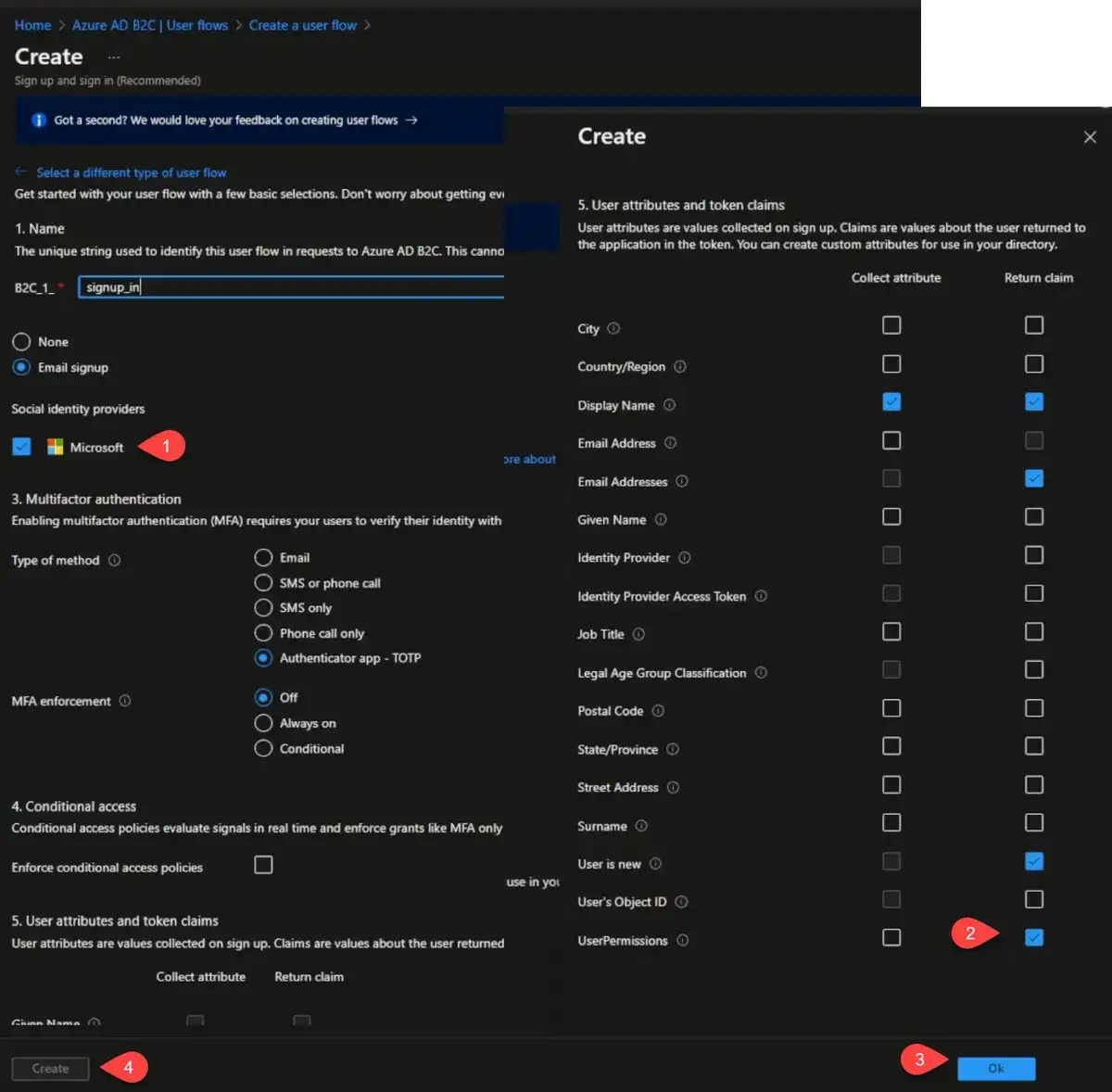Open the ellipsis menu next to Create title
This screenshot has width=1112, height=1092.
[x=114, y=57]
